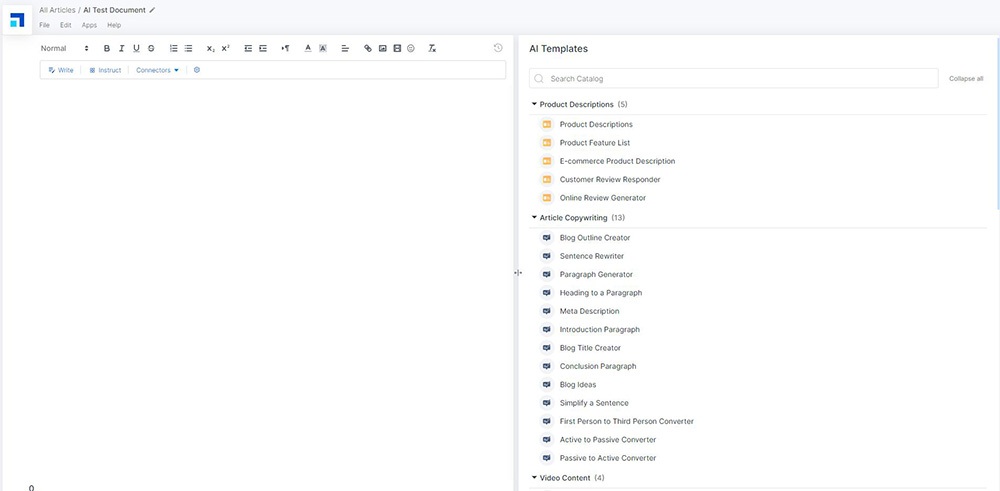The height and width of the screenshot is (491, 1000).
Task: Click the strikethrough icon
Action: pyautogui.click(x=151, y=48)
